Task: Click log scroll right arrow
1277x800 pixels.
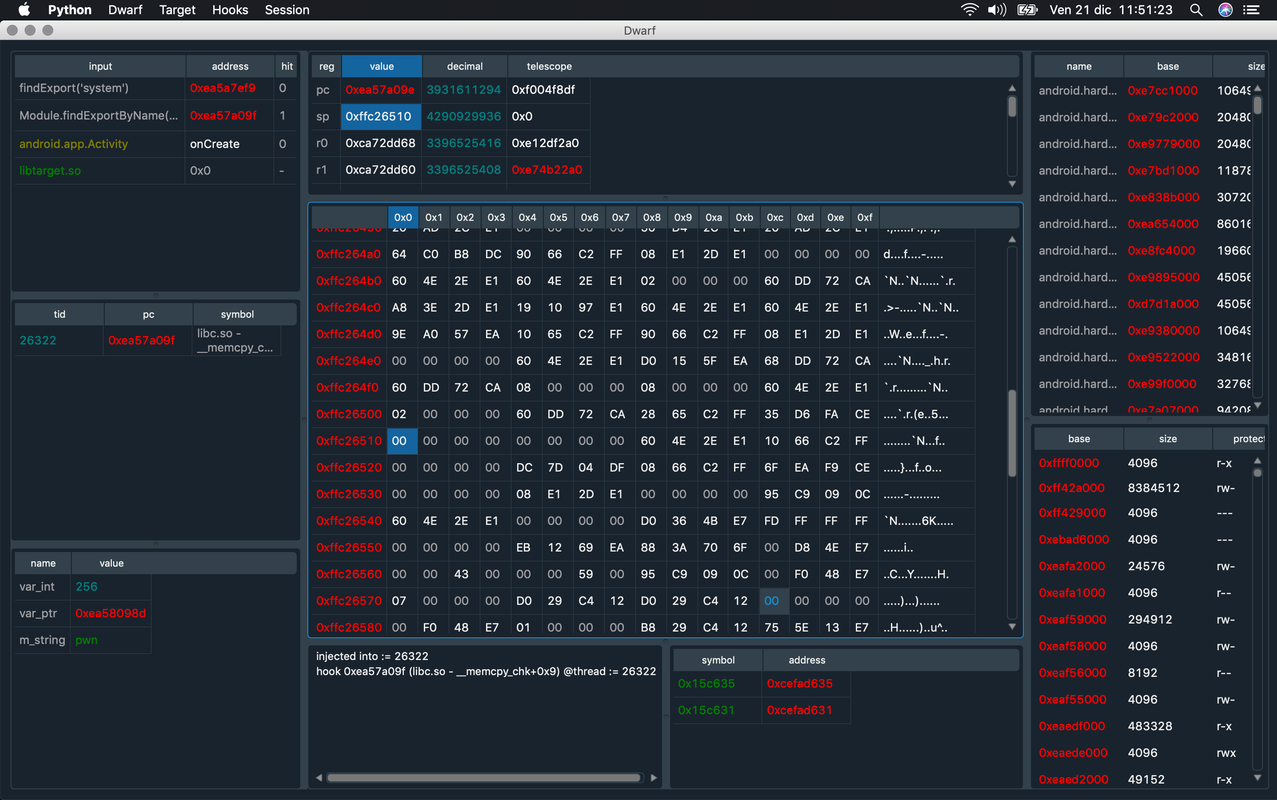Action: coord(654,777)
